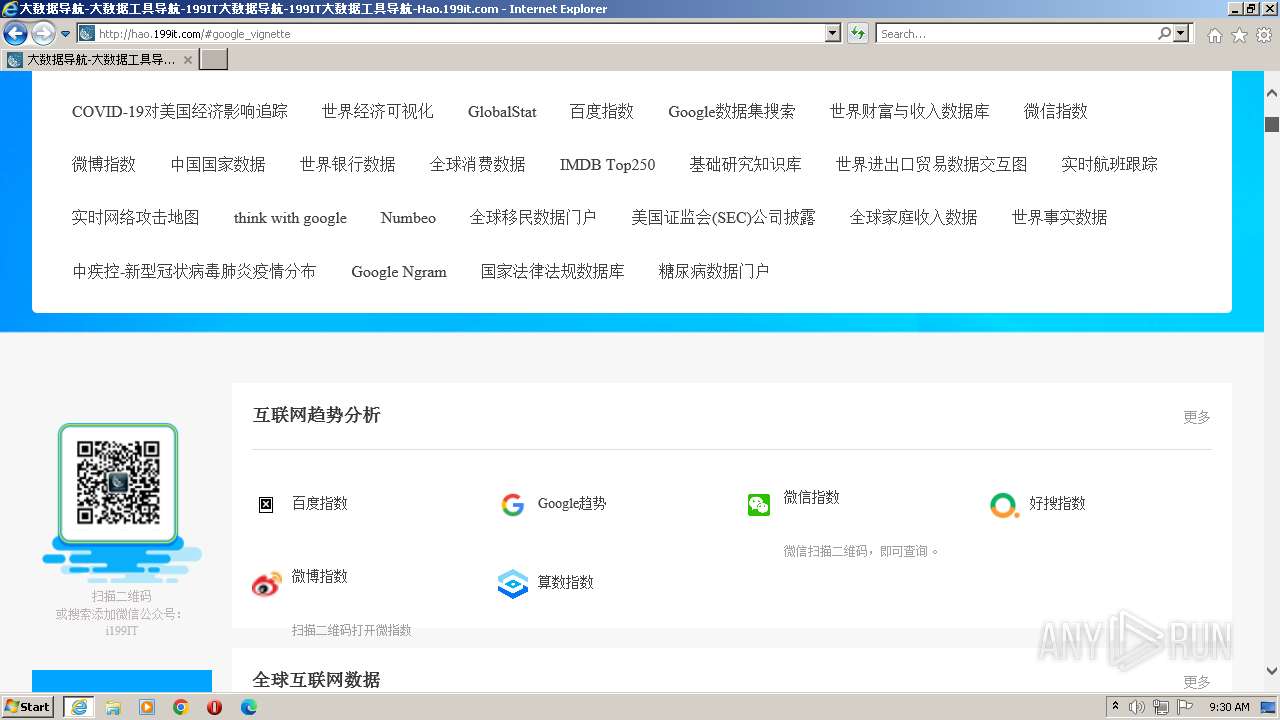
Task: Open Google数据集搜索 link
Action: coord(732,112)
